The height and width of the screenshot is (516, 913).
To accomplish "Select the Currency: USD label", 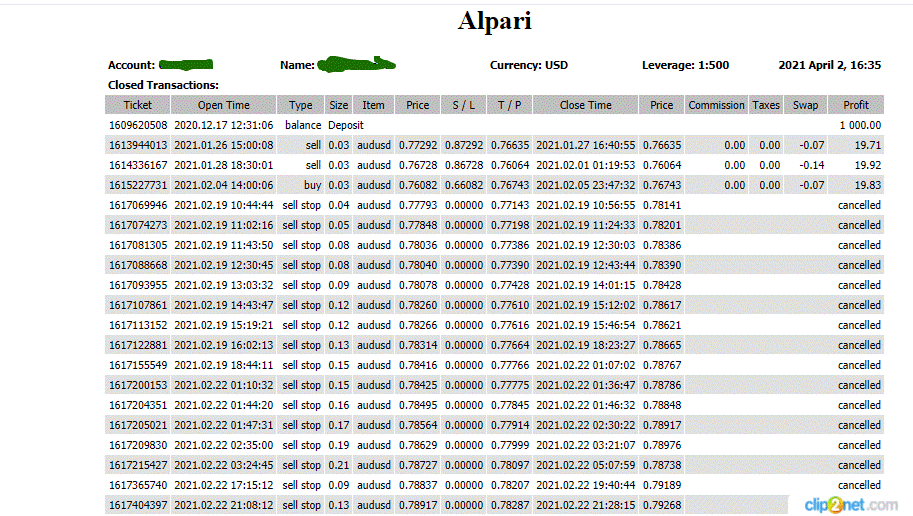I will tap(529, 65).
